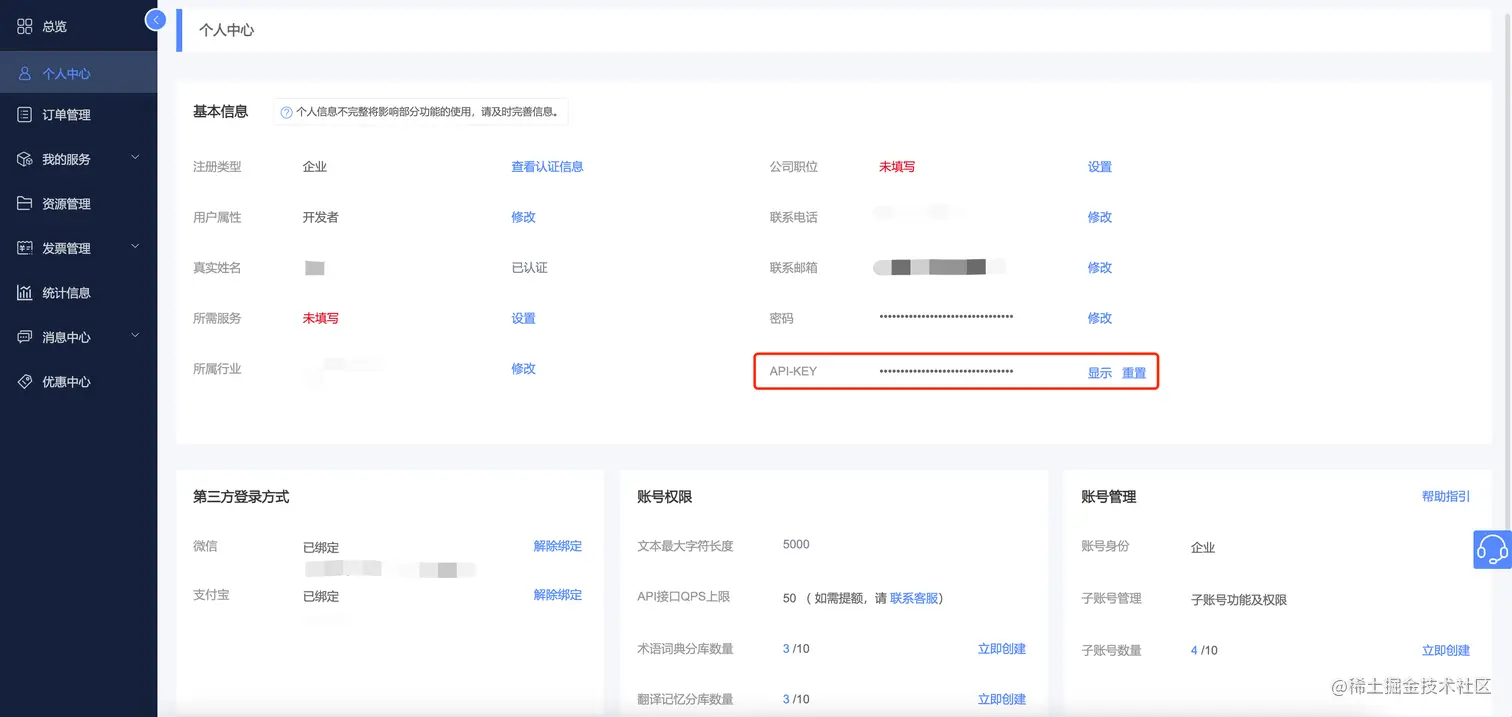The image size is (1512, 717).
Task: Collapse the sidebar with the round arrow button
Action: (x=155, y=19)
